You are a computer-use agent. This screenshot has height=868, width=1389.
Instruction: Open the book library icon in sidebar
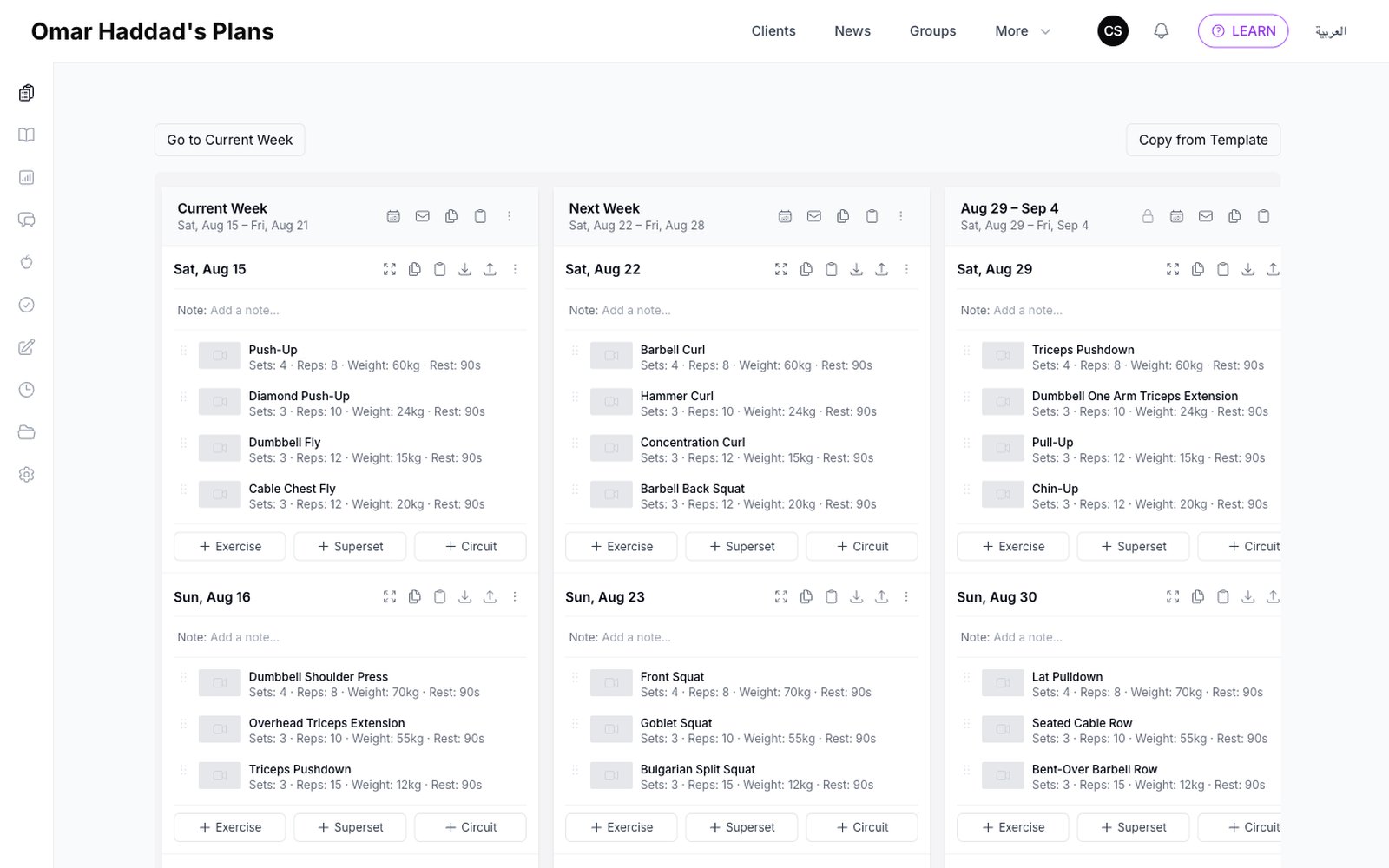(27, 135)
